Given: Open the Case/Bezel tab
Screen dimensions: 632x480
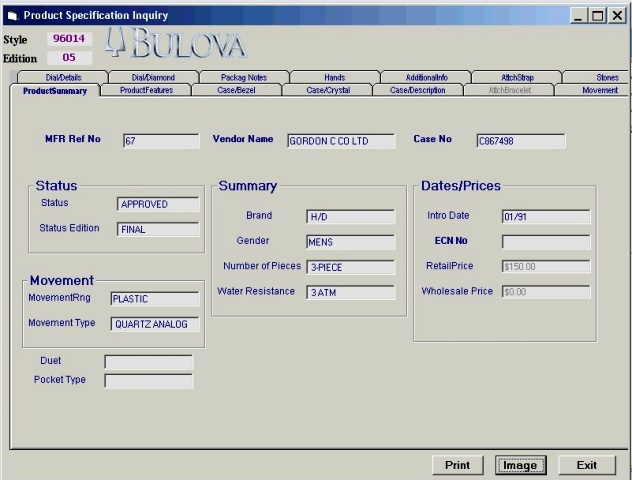Looking at the screenshot, I should tap(236, 90).
